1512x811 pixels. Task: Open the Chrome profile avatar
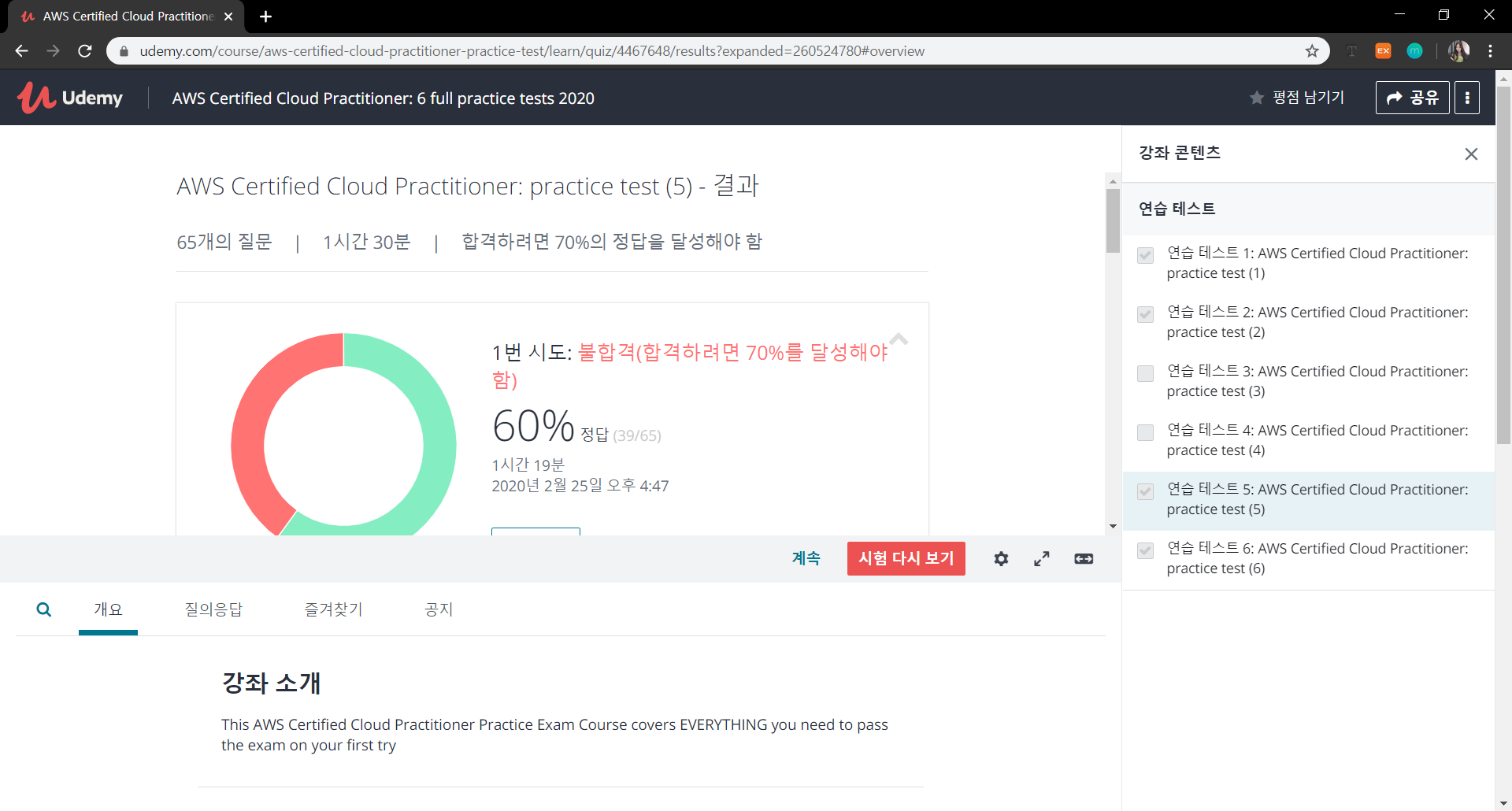point(1458,51)
